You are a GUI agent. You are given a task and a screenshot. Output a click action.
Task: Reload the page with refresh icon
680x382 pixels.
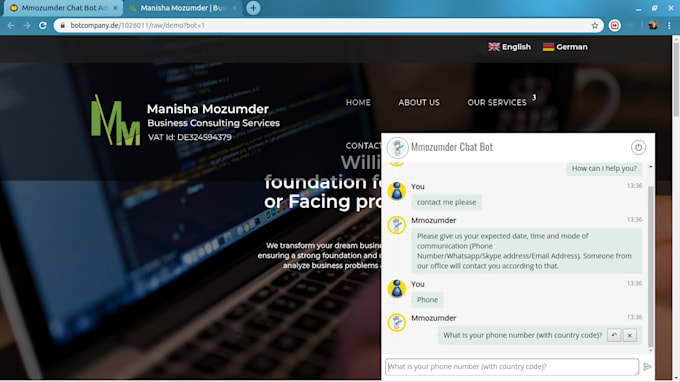42,26
